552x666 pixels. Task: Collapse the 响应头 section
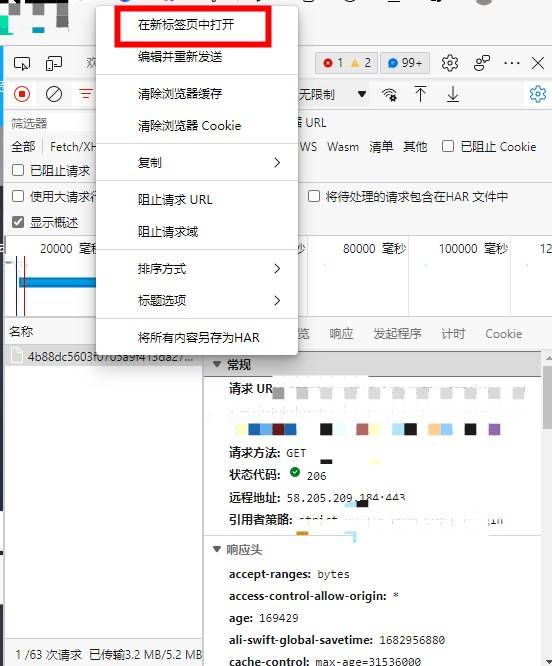point(217,550)
